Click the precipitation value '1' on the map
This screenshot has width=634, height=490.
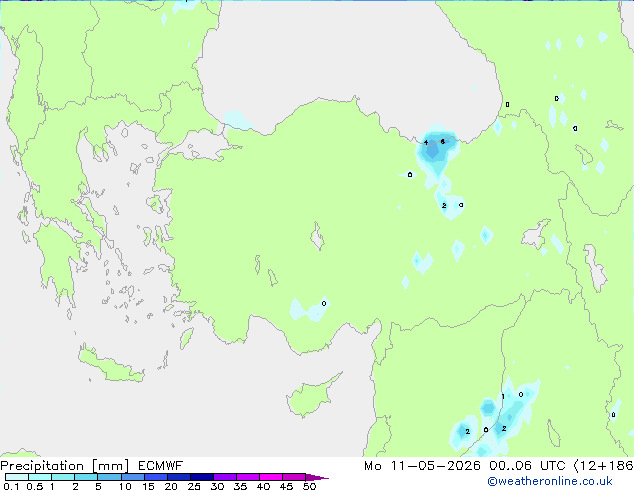(503, 396)
